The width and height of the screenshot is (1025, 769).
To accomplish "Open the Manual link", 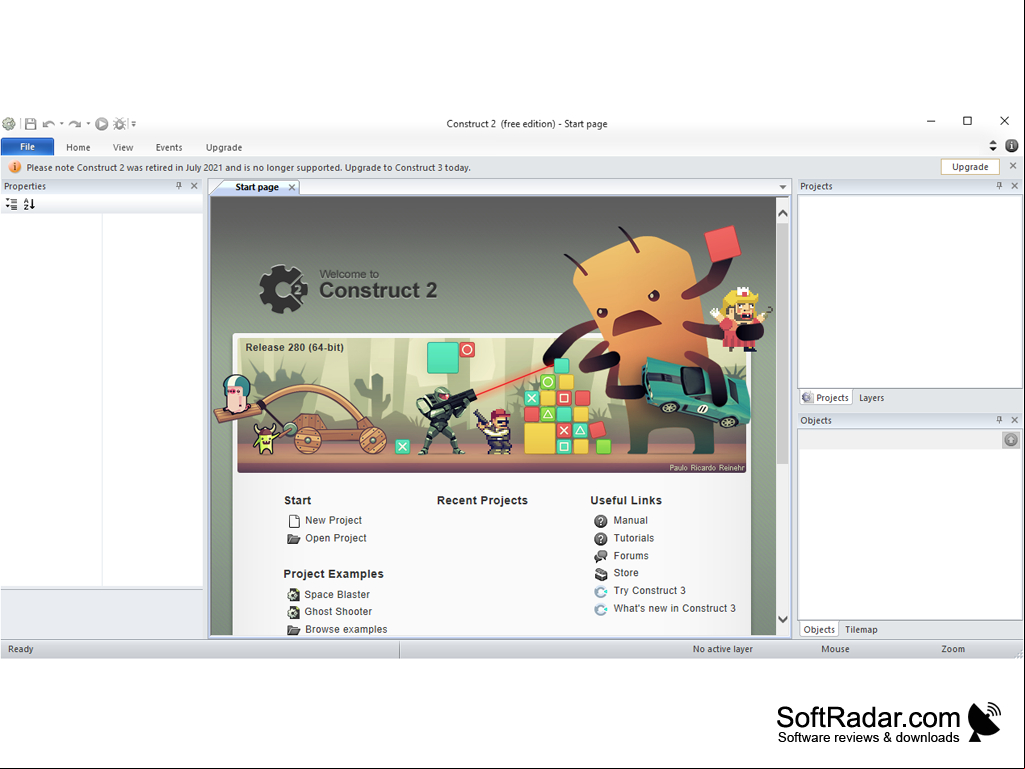I will click(630, 521).
